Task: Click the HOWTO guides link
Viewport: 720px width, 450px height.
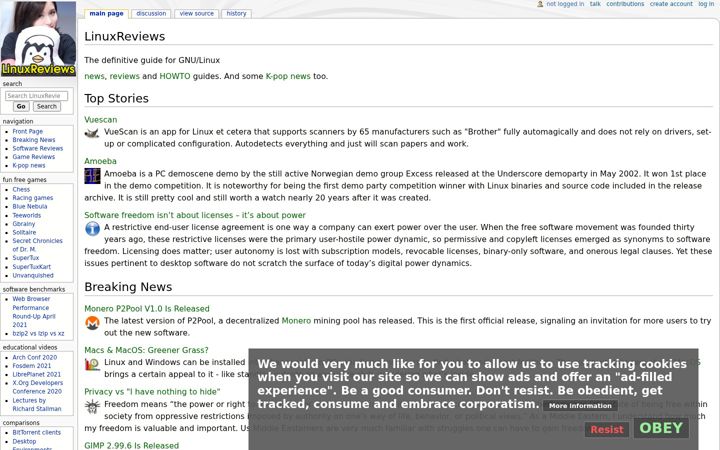Action: coord(174,76)
